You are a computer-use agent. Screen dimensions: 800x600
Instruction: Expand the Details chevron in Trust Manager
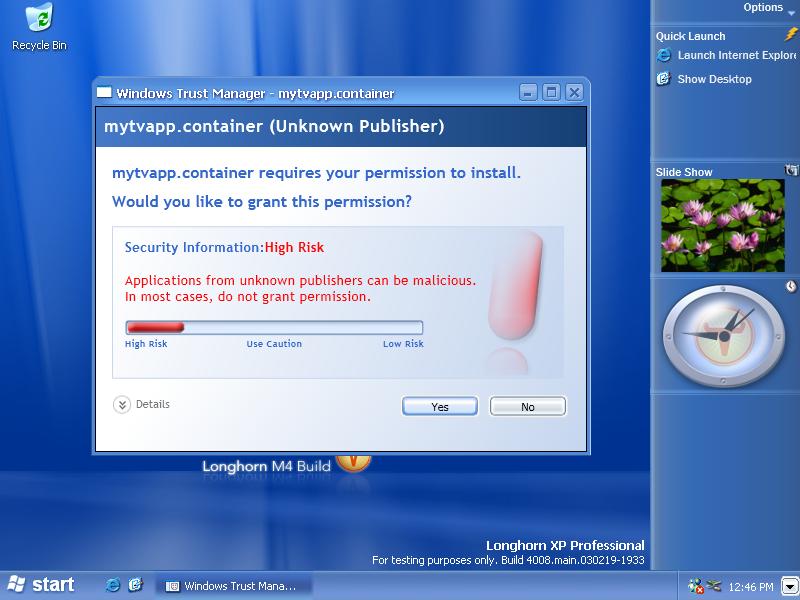tap(122, 405)
